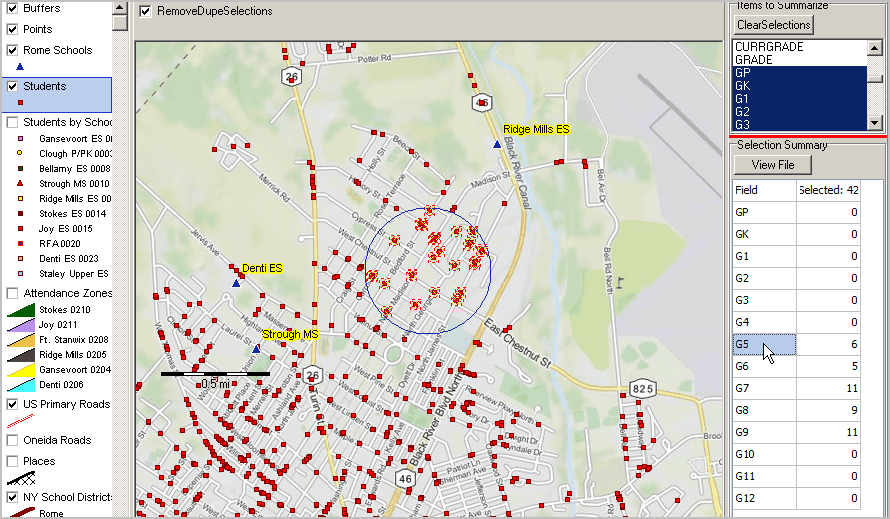Image resolution: width=890 pixels, height=519 pixels.
Task: Click the Students red square legend symbol
Action: point(20,103)
